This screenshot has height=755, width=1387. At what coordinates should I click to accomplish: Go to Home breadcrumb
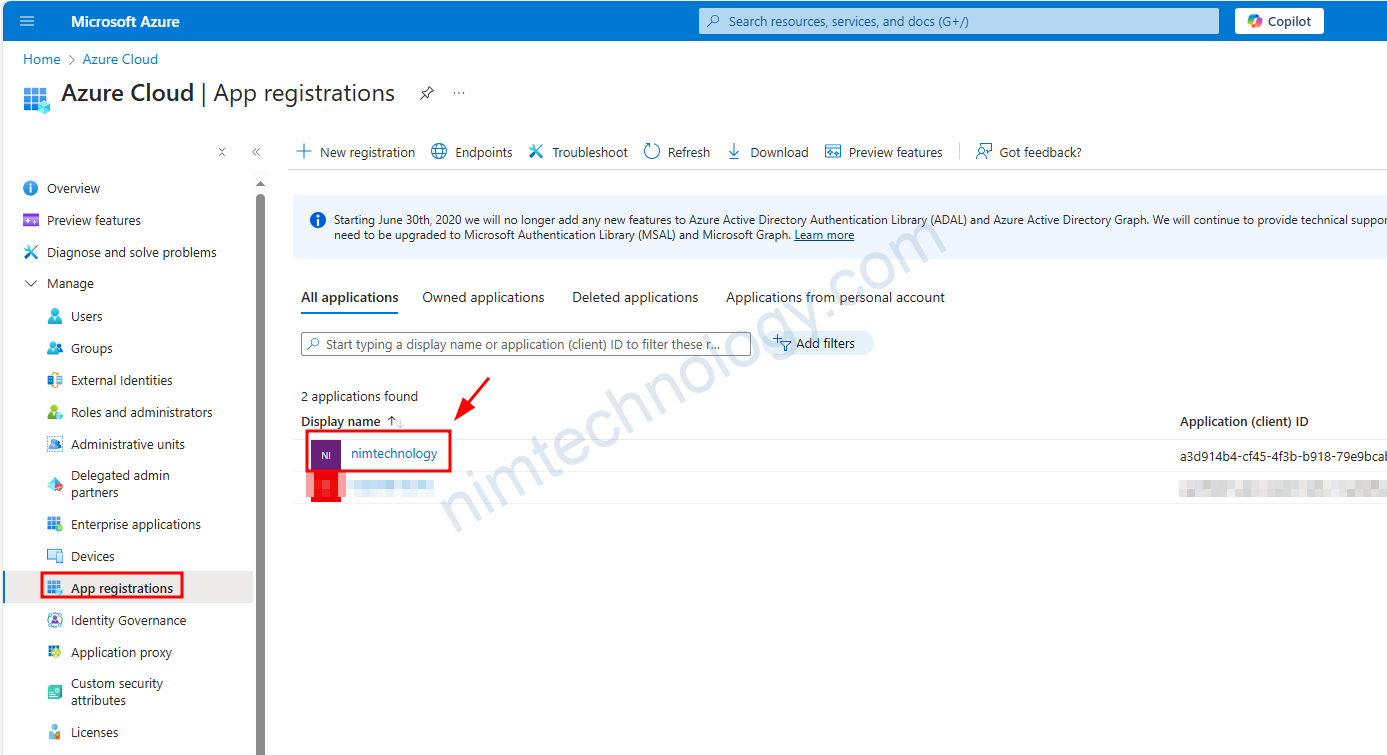42,59
